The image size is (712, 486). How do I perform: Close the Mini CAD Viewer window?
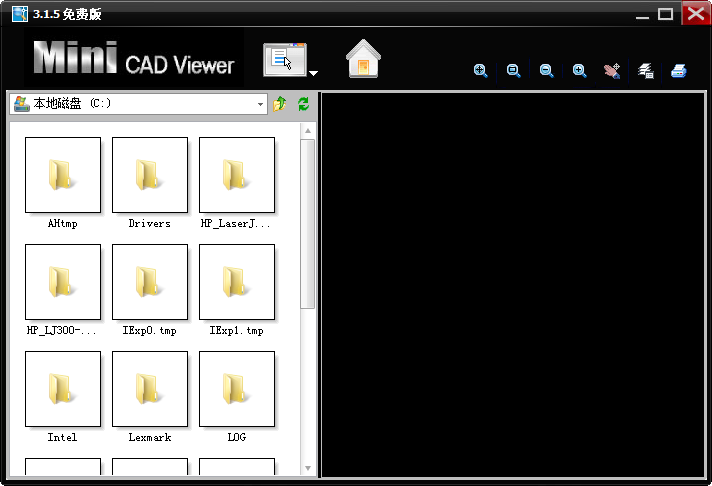coord(695,13)
